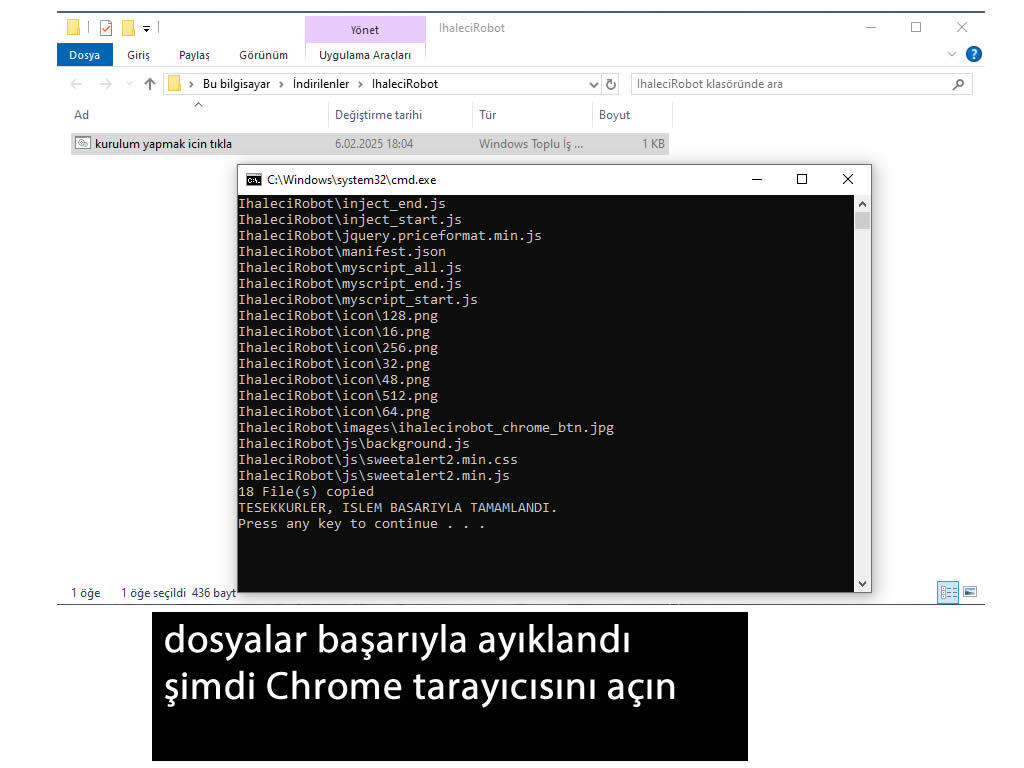Image resolution: width=1024 pixels, height=768 pixels.
Task: Open Help with the blue question mark icon
Action: coord(974,54)
